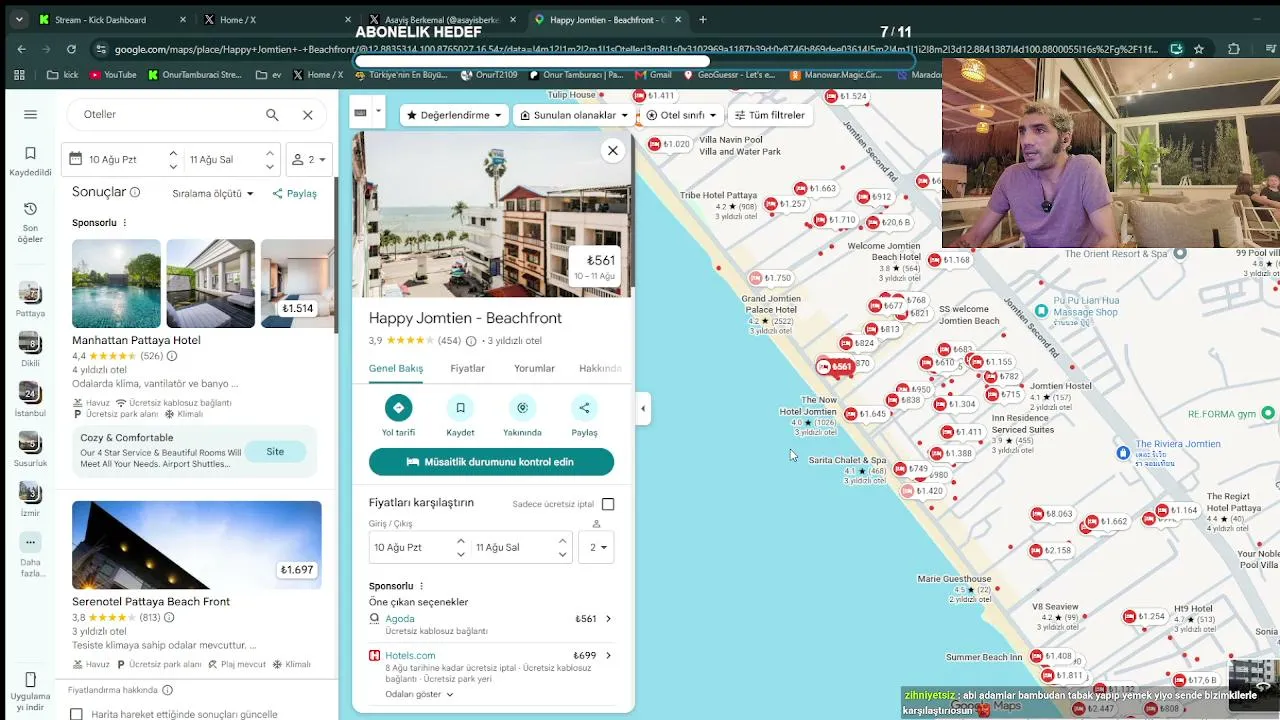Image resolution: width=1280 pixels, height=720 pixels.
Task: Switch to Yorumlar tab
Action: pyautogui.click(x=534, y=369)
